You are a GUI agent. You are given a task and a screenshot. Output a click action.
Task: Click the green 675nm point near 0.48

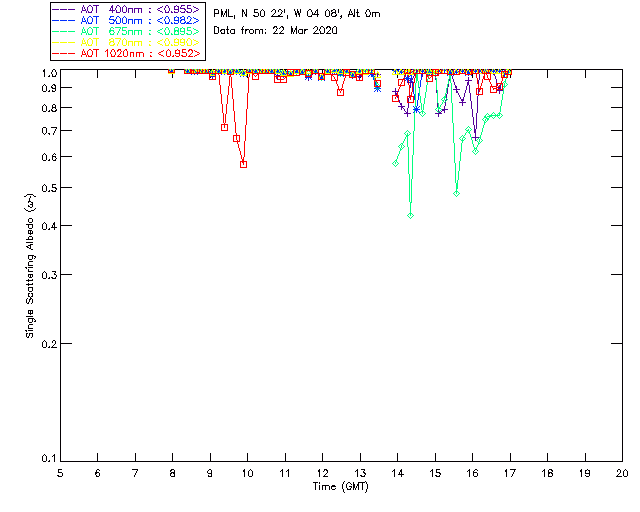(456, 194)
